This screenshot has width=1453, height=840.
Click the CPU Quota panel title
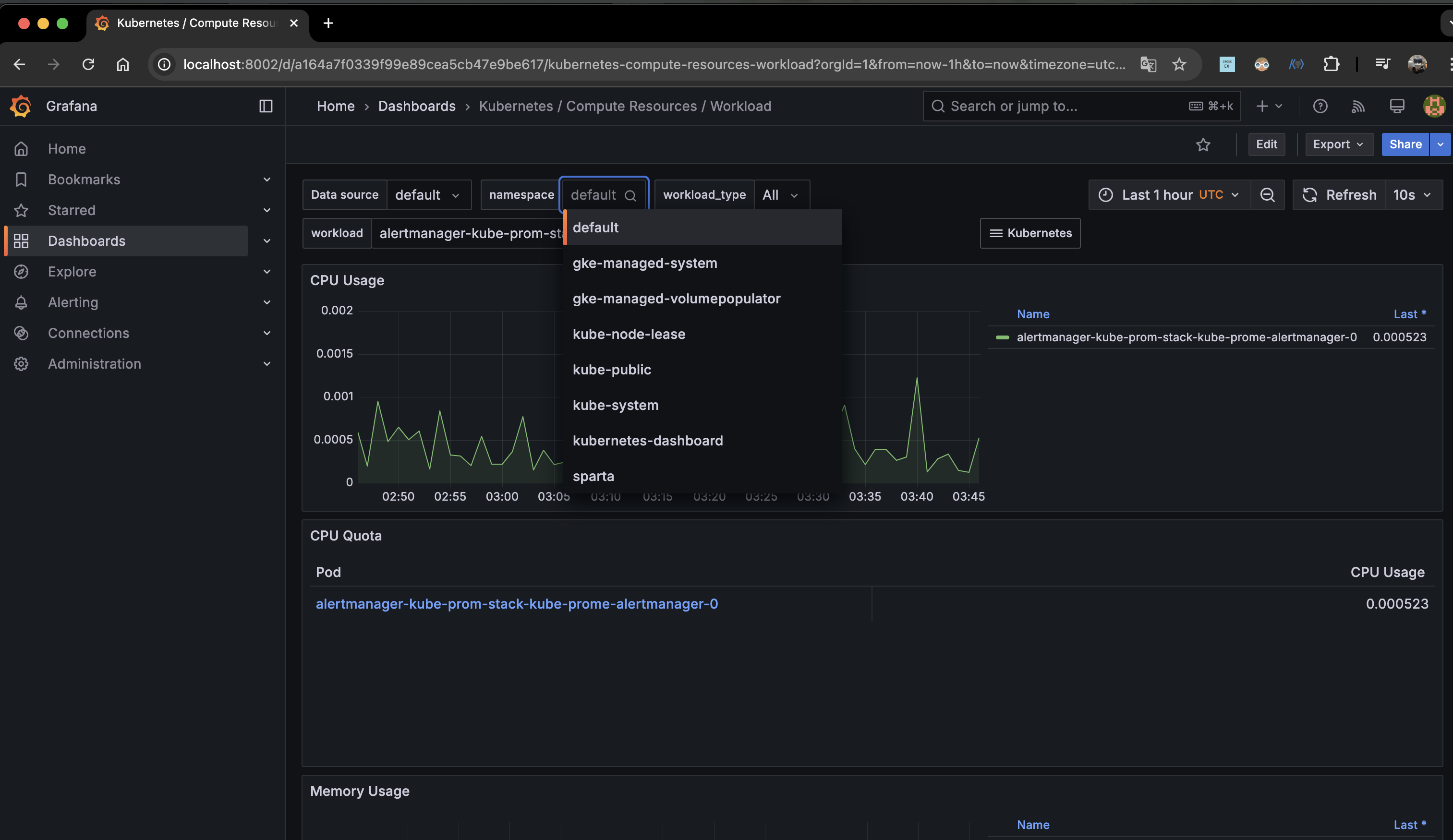pos(346,536)
